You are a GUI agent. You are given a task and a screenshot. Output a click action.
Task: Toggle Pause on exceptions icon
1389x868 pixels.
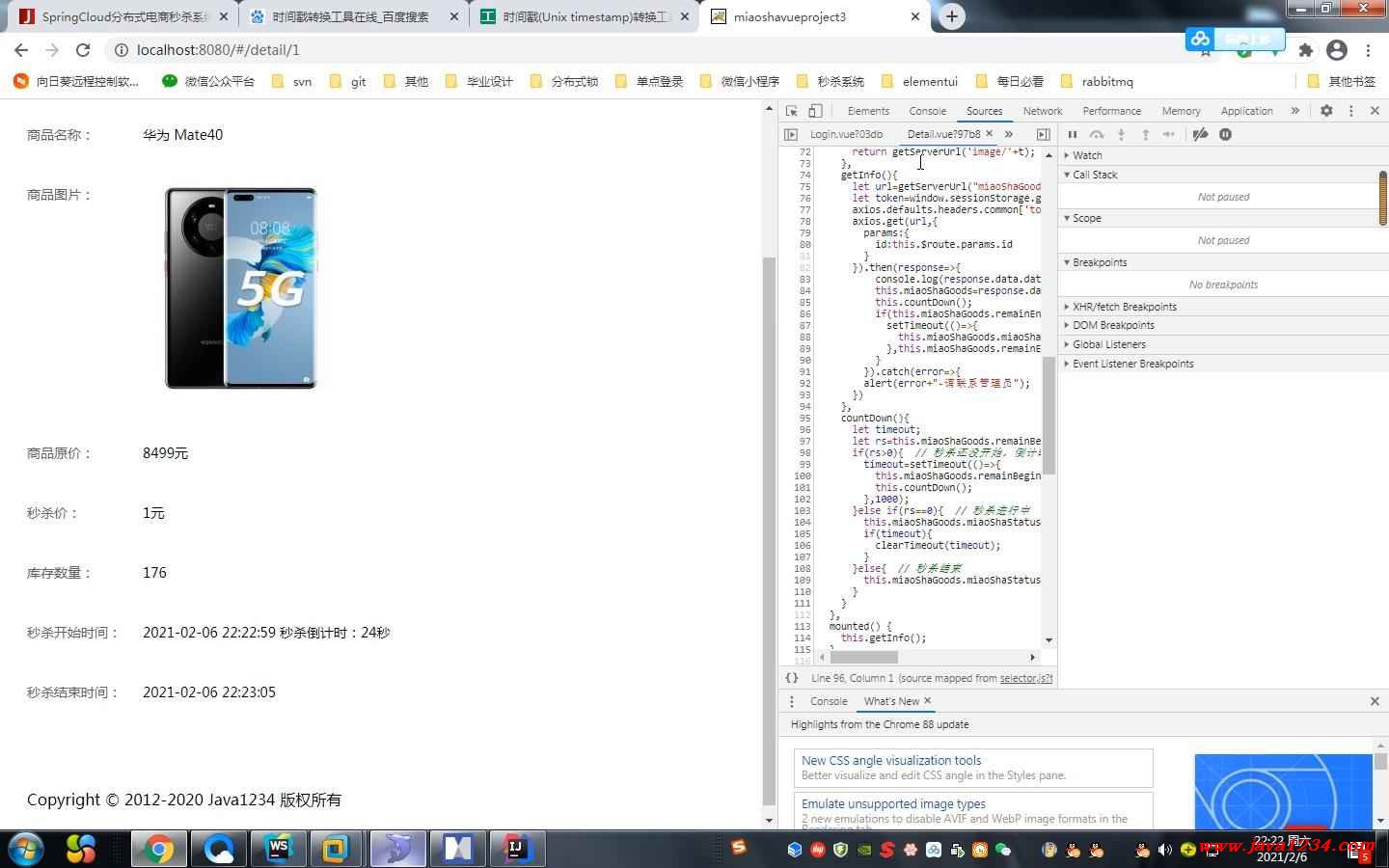(x=1225, y=134)
